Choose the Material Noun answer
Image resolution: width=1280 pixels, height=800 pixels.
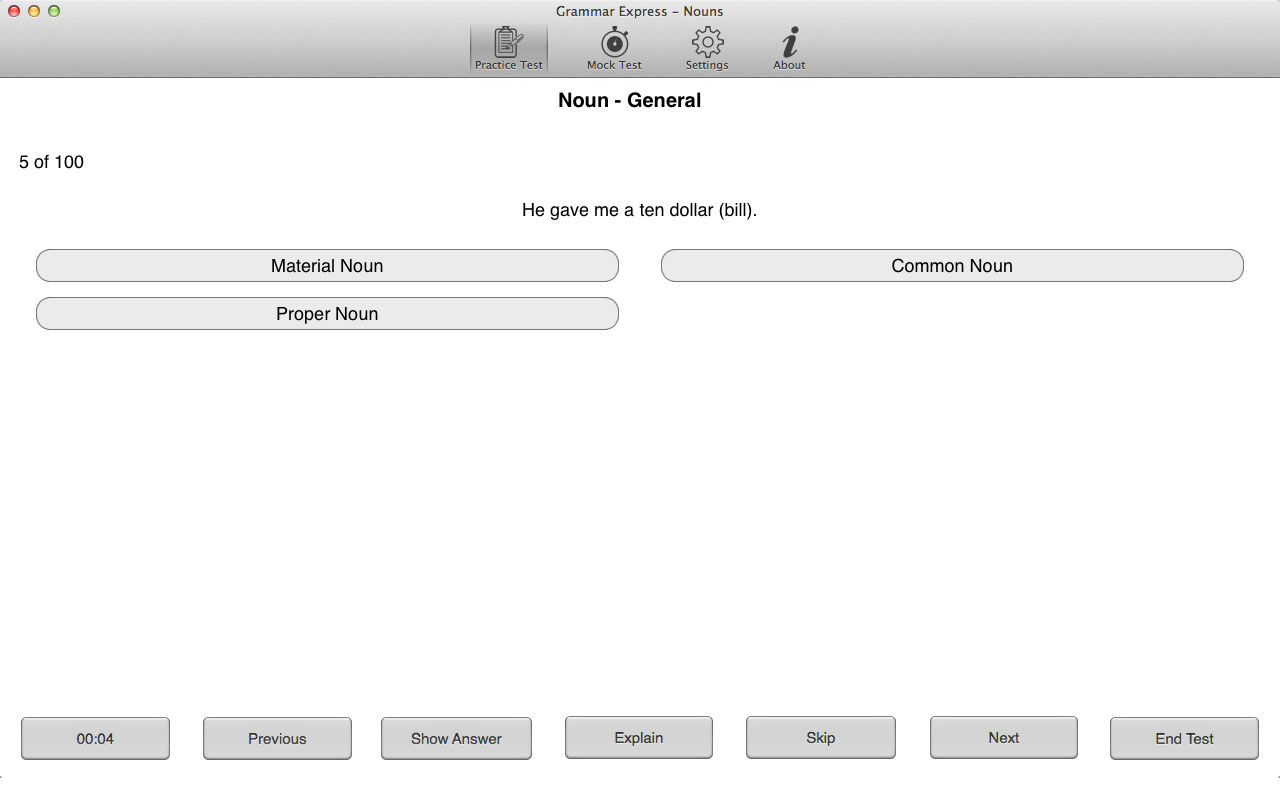pos(327,266)
